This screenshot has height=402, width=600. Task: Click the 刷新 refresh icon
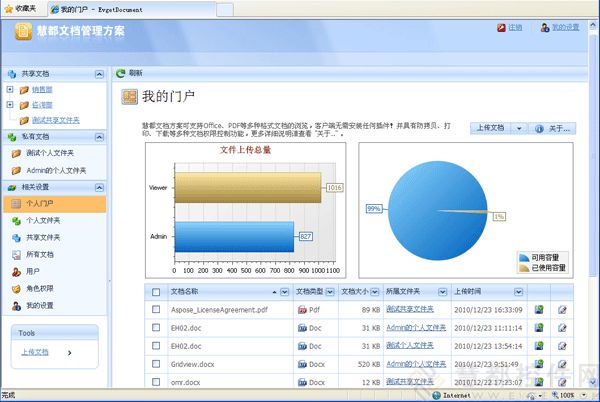pos(121,73)
